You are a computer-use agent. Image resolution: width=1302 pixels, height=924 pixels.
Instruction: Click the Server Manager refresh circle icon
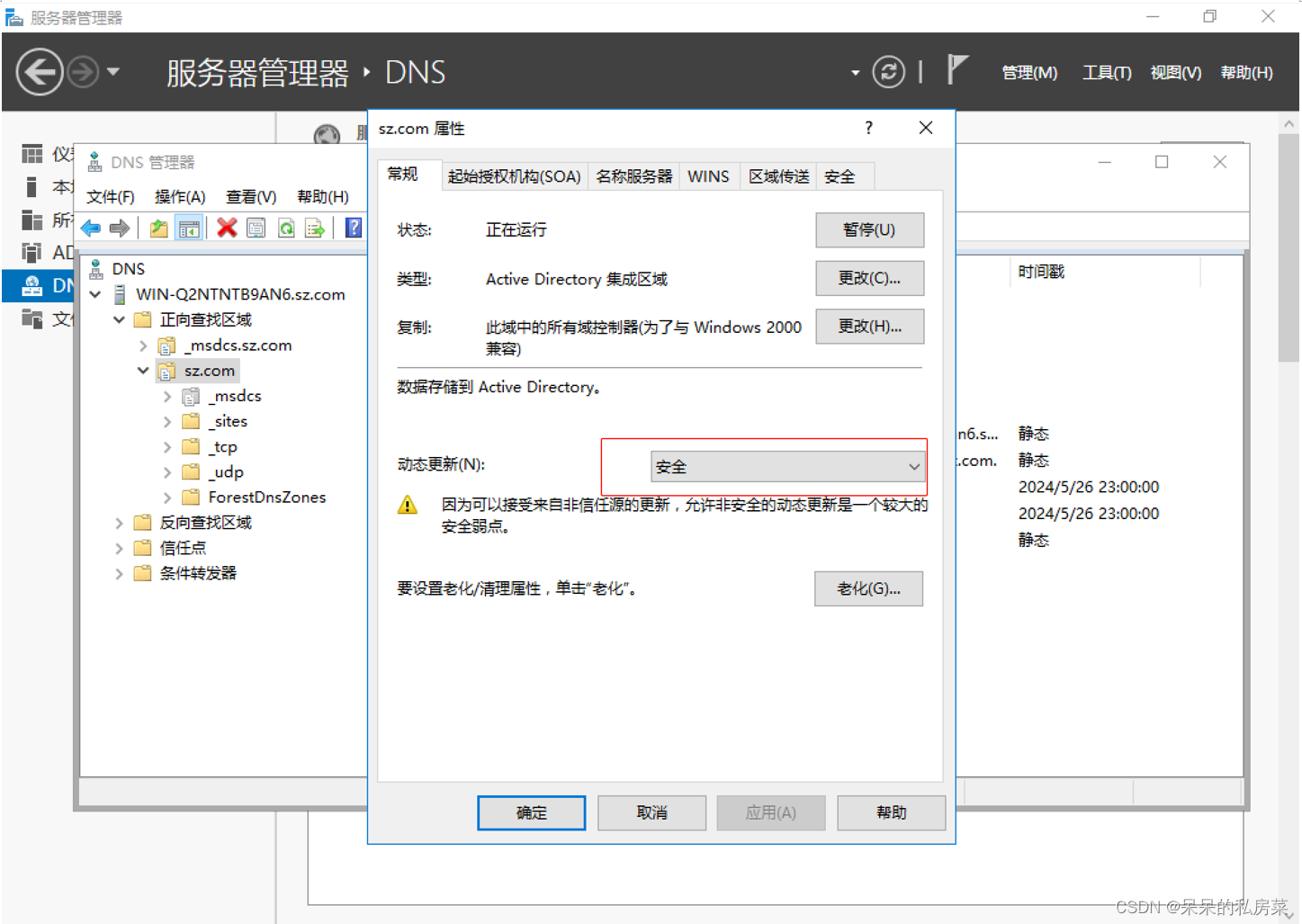click(x=888, y=72)
